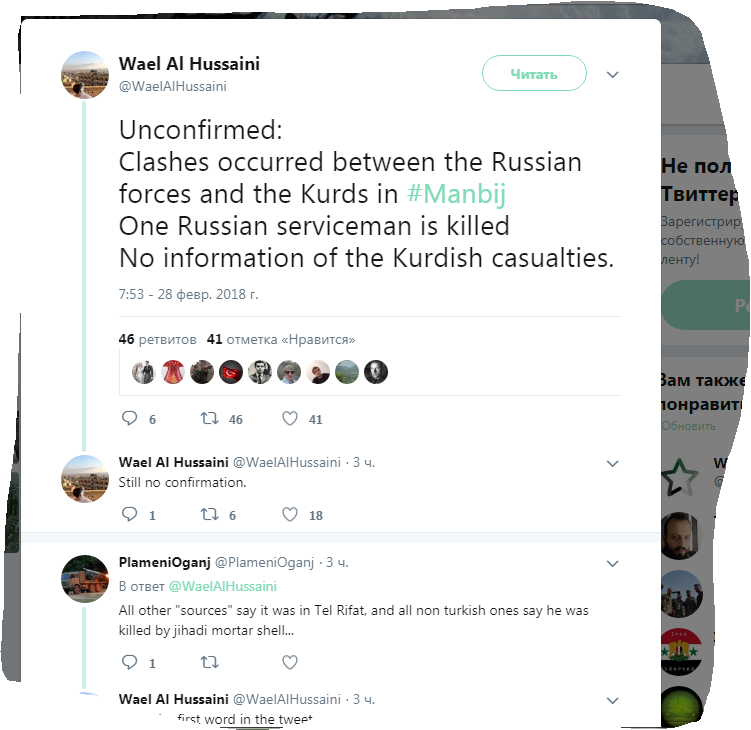The image size is (751, 730).
Task: Open options chevron on PlameniOganj's tweet
Action: tap(613, 563)
